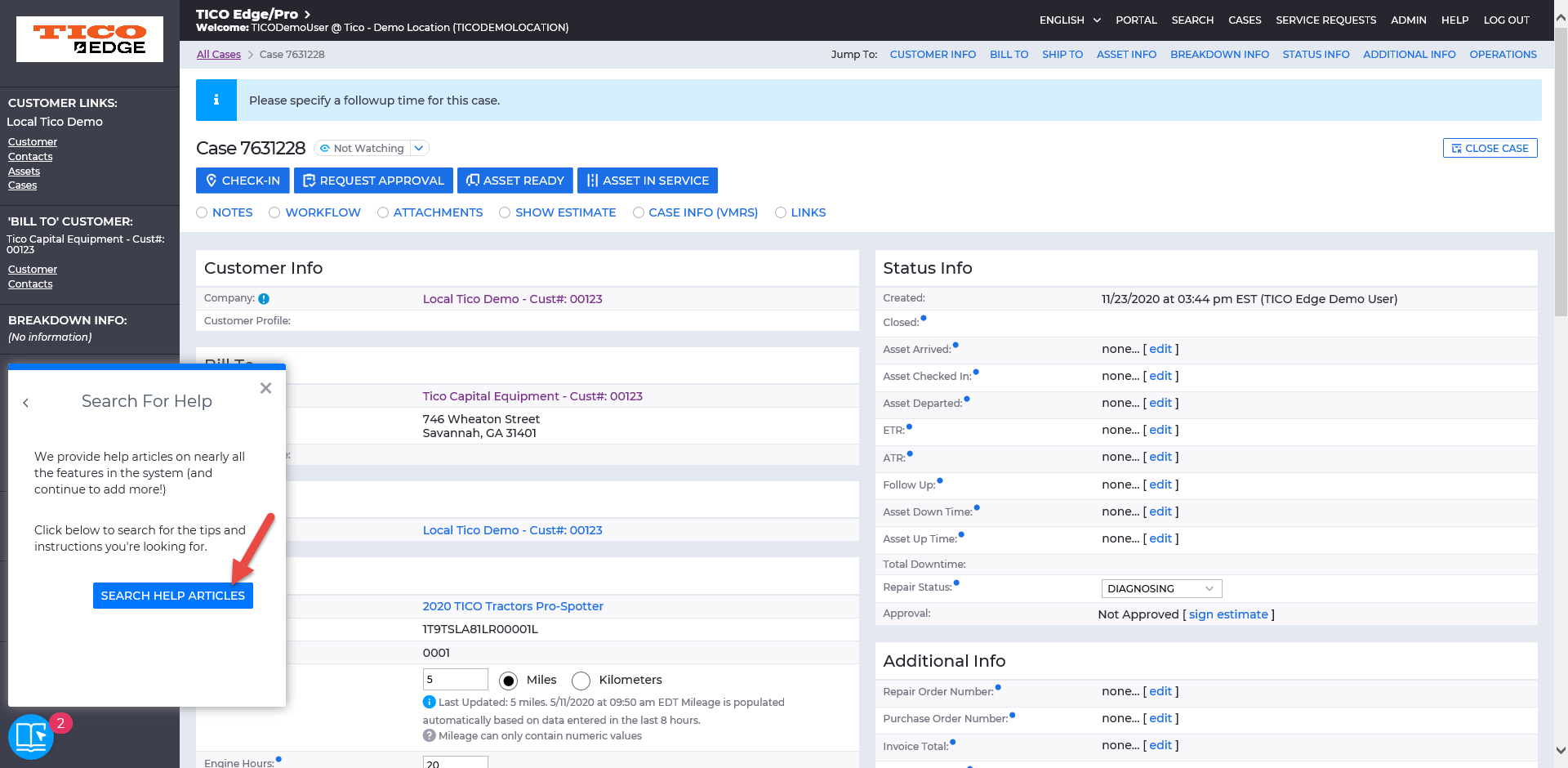Select the Miles radio button
1568x768 pixels.
click(x=508, y=681)
